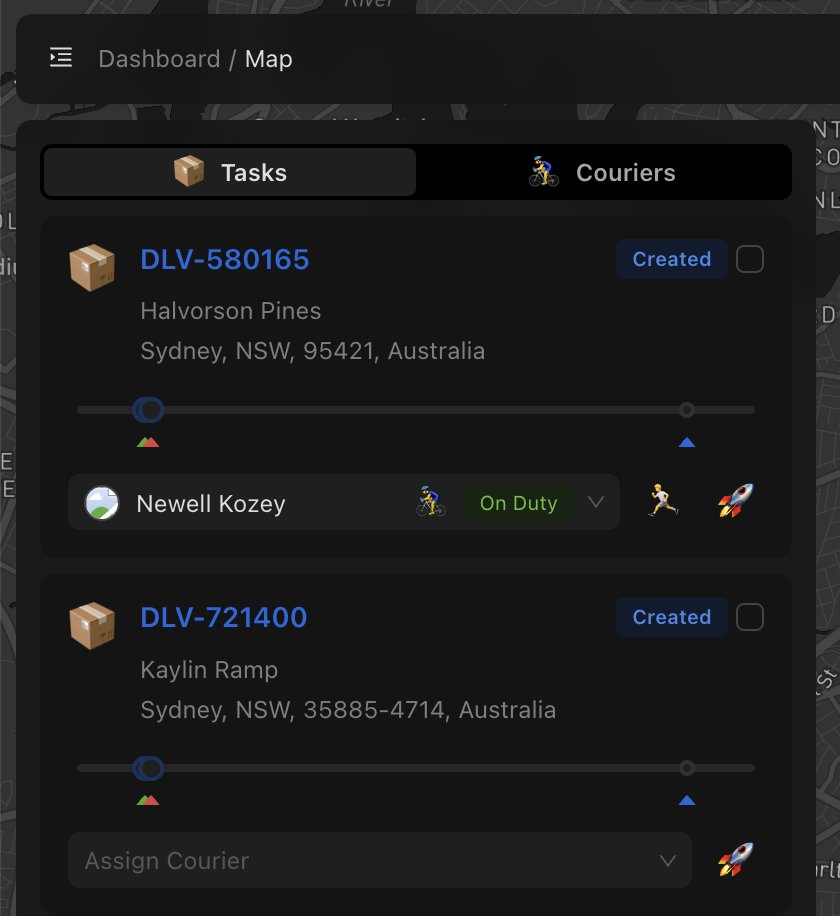This screenshot has width=840, height=916.
Task: Click the package icon next to DLV-580165
Action: [x=92, y=268]
